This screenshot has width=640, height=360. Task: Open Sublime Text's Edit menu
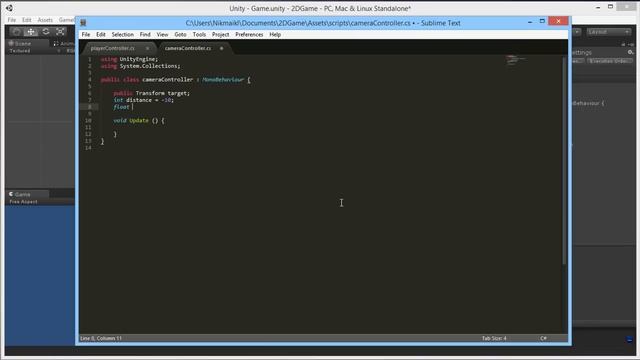pyautogui.click(x=101, y=35)
